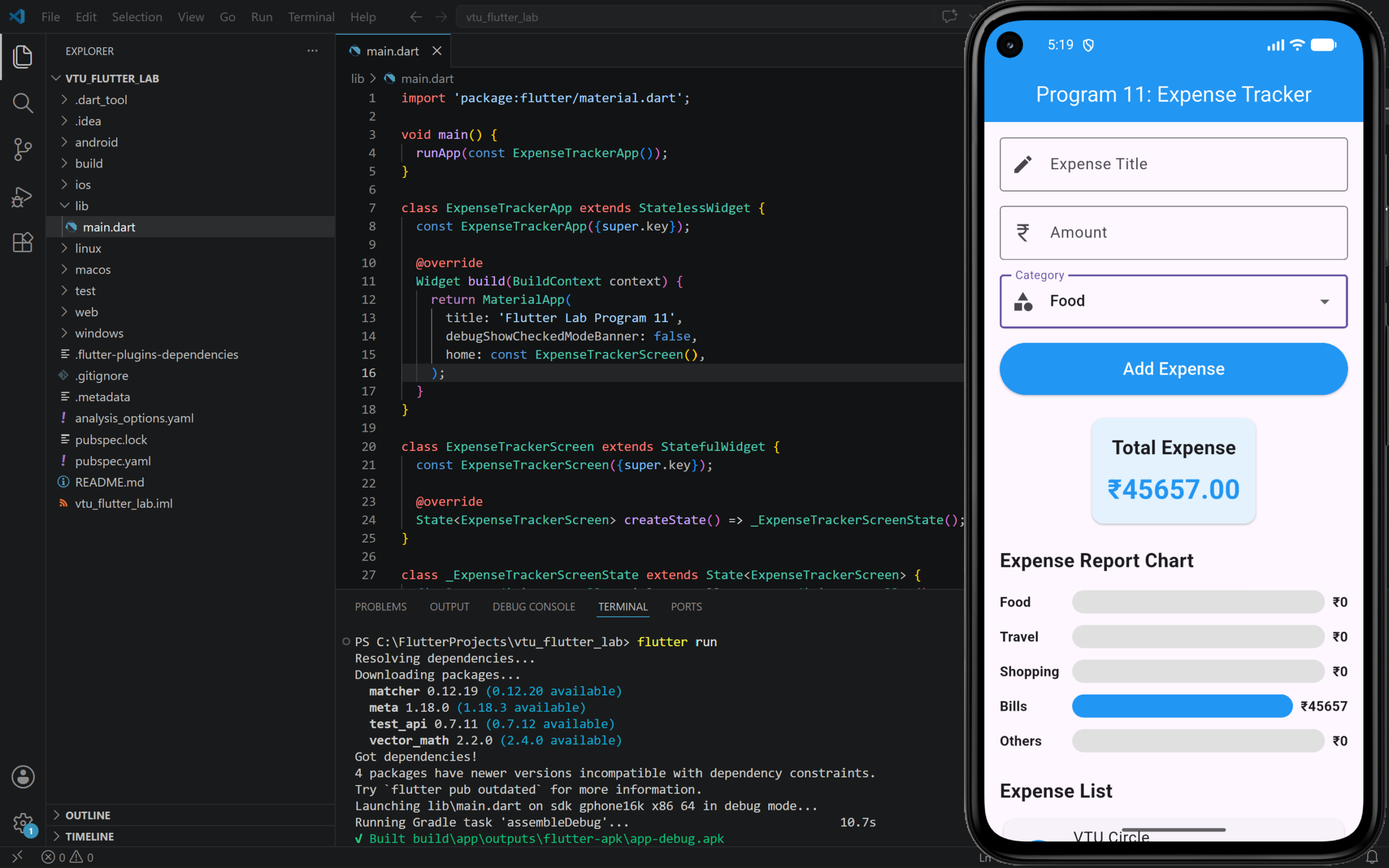
Task: Open README.md file
Action: coord(190,482)
